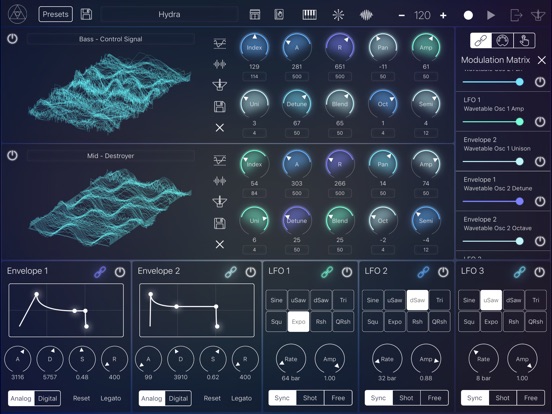Close the Modulation Matrix panel
This screenshot has width=552, height=414.
point(542,60)
